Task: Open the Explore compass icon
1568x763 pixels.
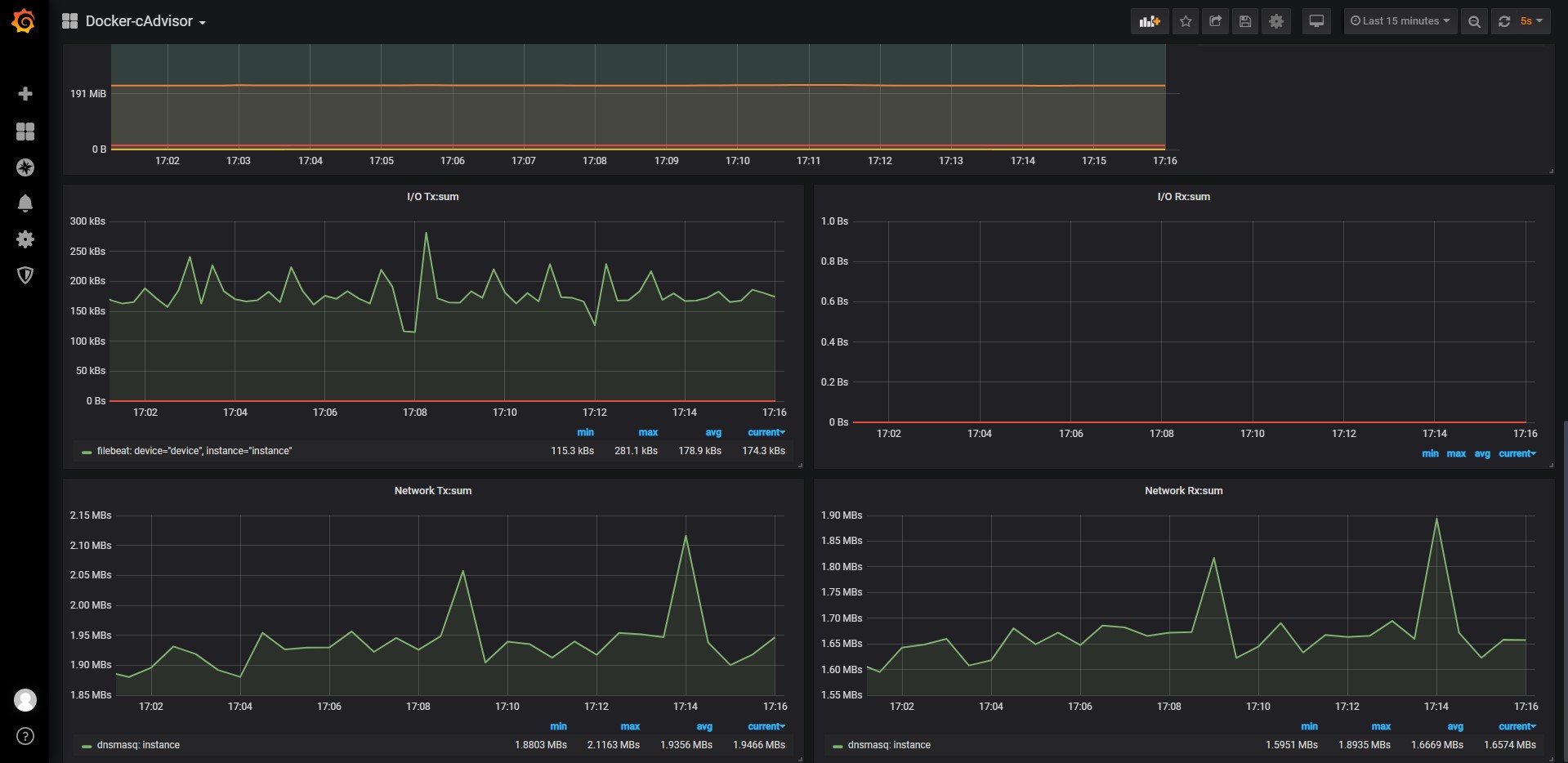Action: [x=25, y=167]
